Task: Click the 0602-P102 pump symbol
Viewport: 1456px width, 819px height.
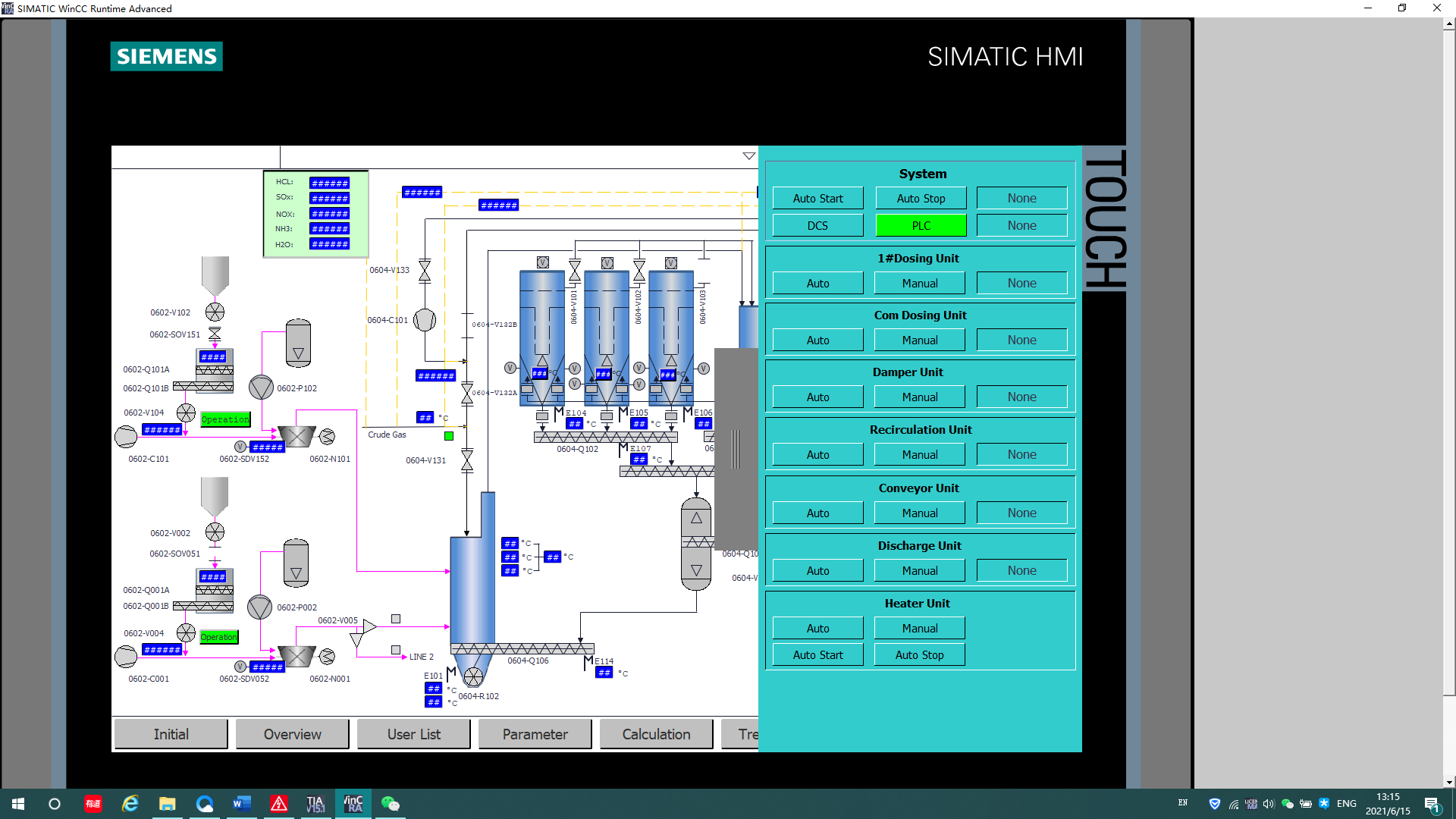Action: coord(261,388)
